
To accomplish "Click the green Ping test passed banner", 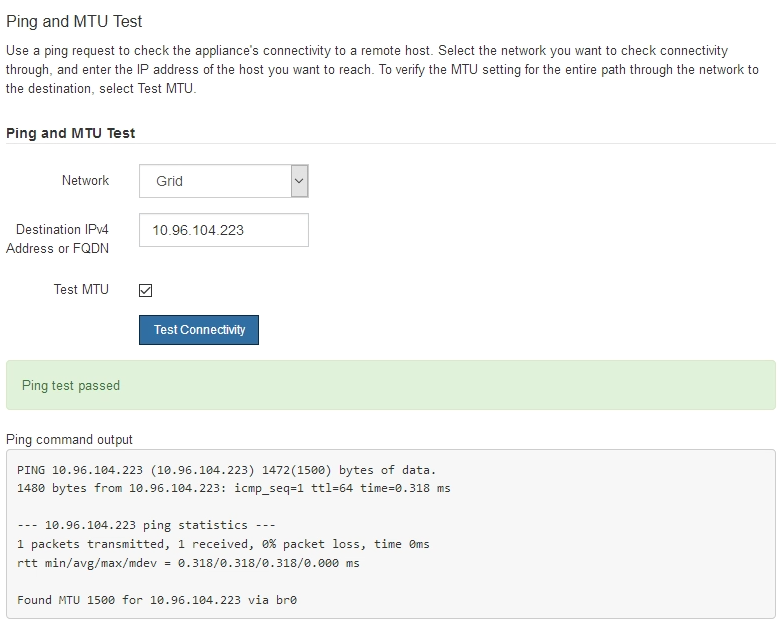I will tap(390, 385).
